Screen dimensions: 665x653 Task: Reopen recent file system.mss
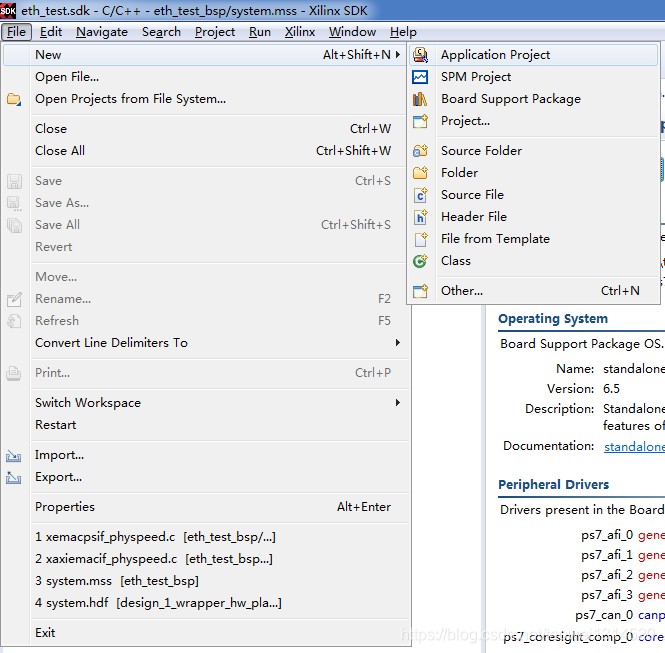coord(206,581)
